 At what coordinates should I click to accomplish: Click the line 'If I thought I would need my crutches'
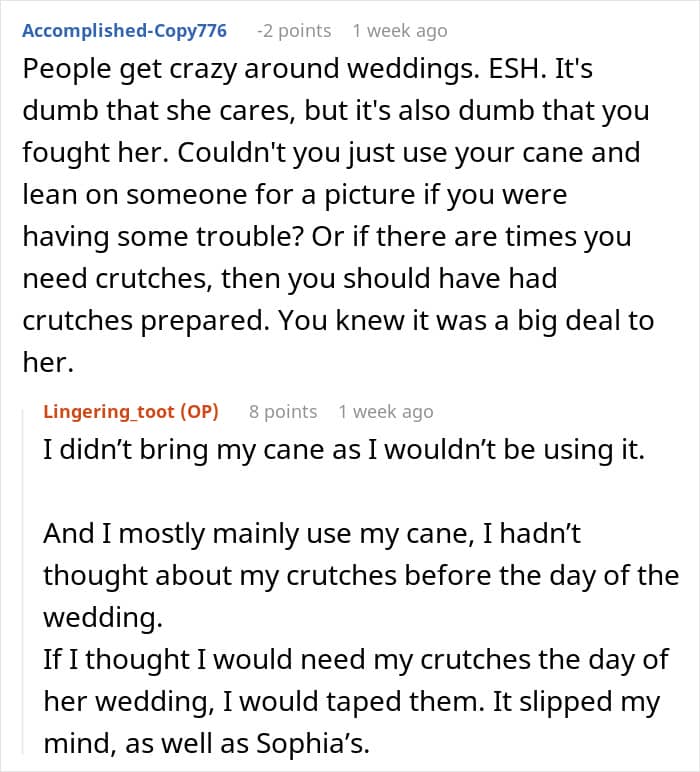pos(356,660)
